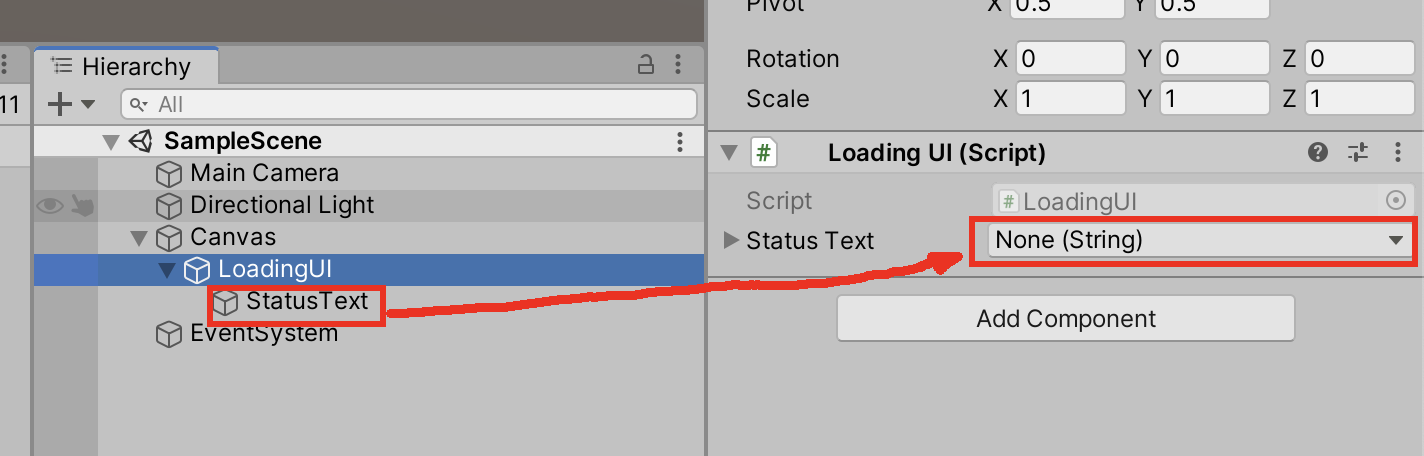
Task: Open Loading UI component three-dot menu
Action: coord(1398,153)
